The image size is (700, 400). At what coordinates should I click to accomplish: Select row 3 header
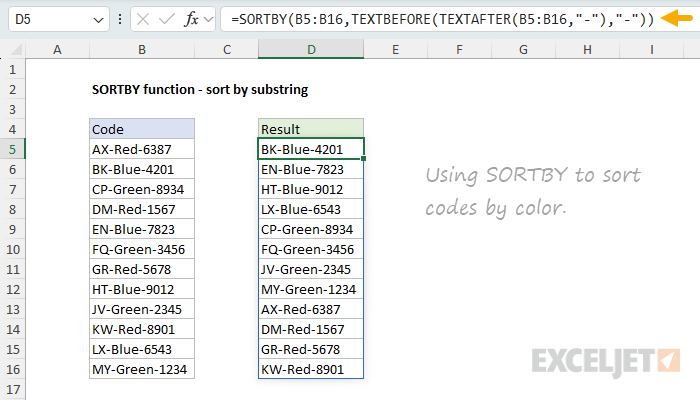[x=12, y=109]
